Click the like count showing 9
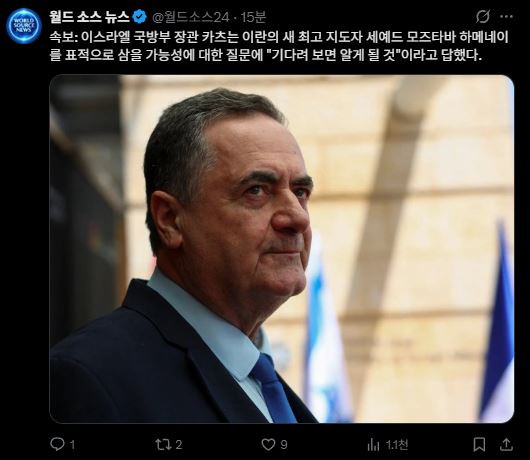The width and height of the screenshot is (530, 460). (x=284, y=444)
